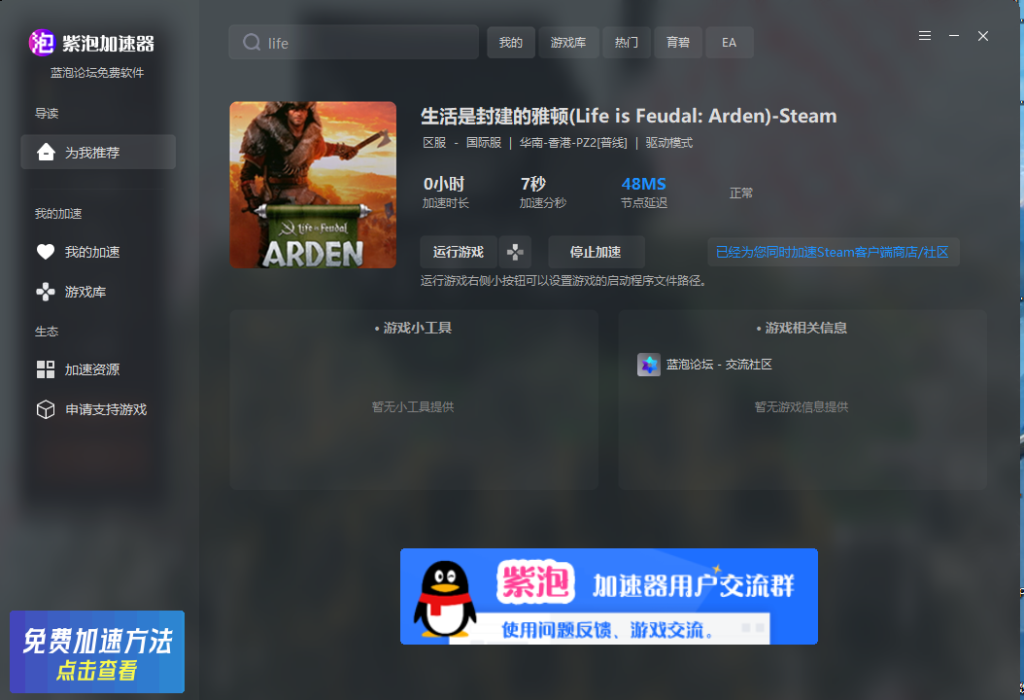
Task: Click the Life is Feudal Arden cover thumbnail
Action: [x=313, y=185]
